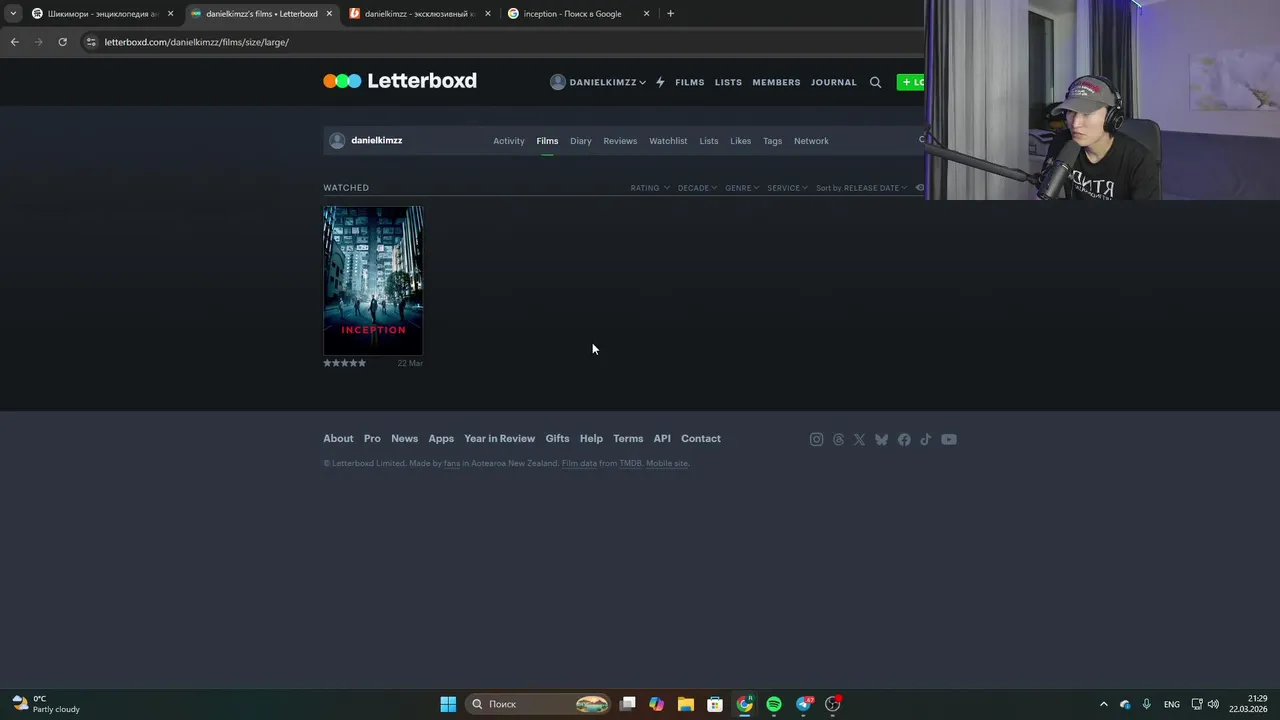Show hidden system tray icons chevron
This screenshot has width=1280, height=720.
1103,704
